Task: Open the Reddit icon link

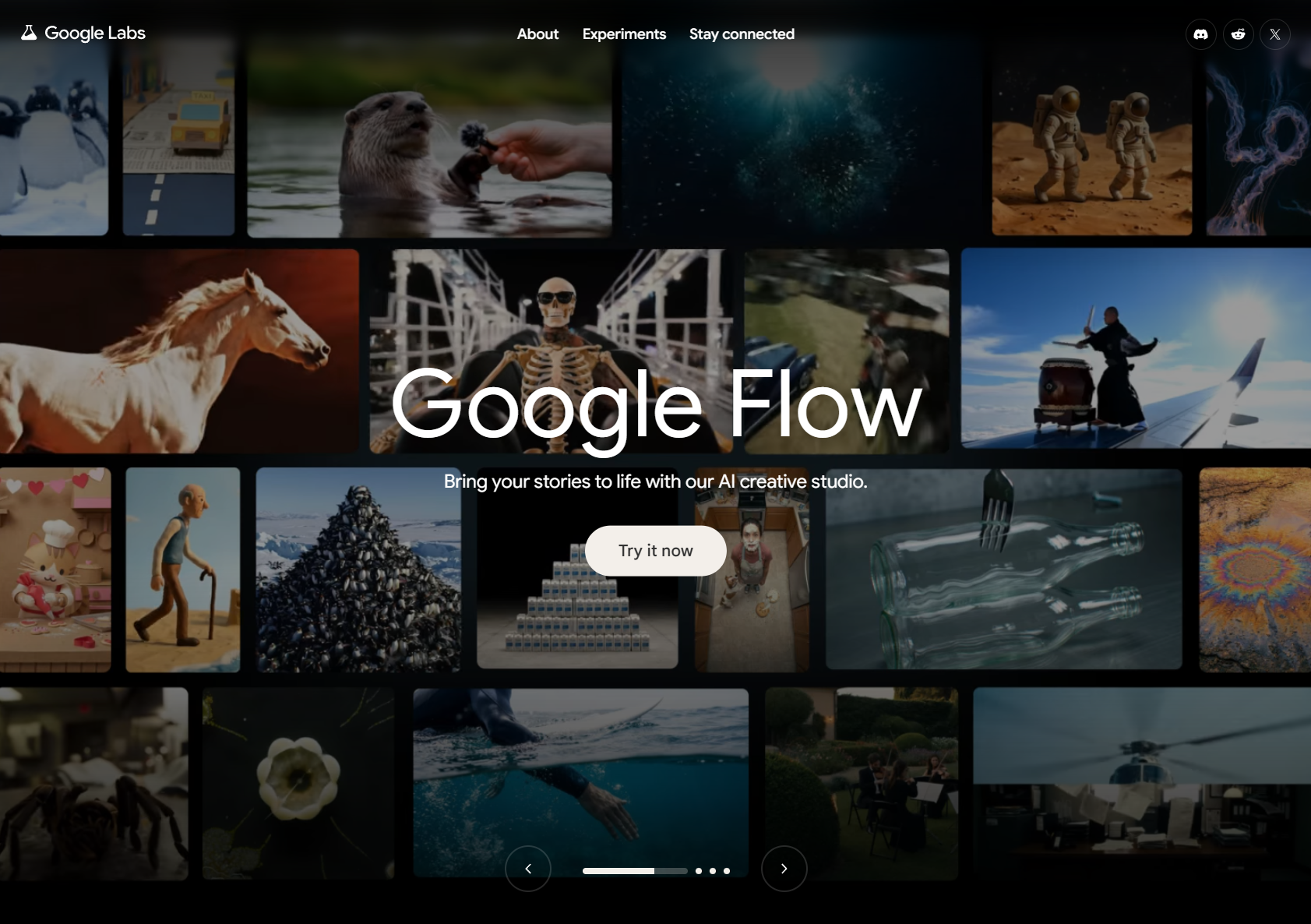Action: tap(1238, 34)
